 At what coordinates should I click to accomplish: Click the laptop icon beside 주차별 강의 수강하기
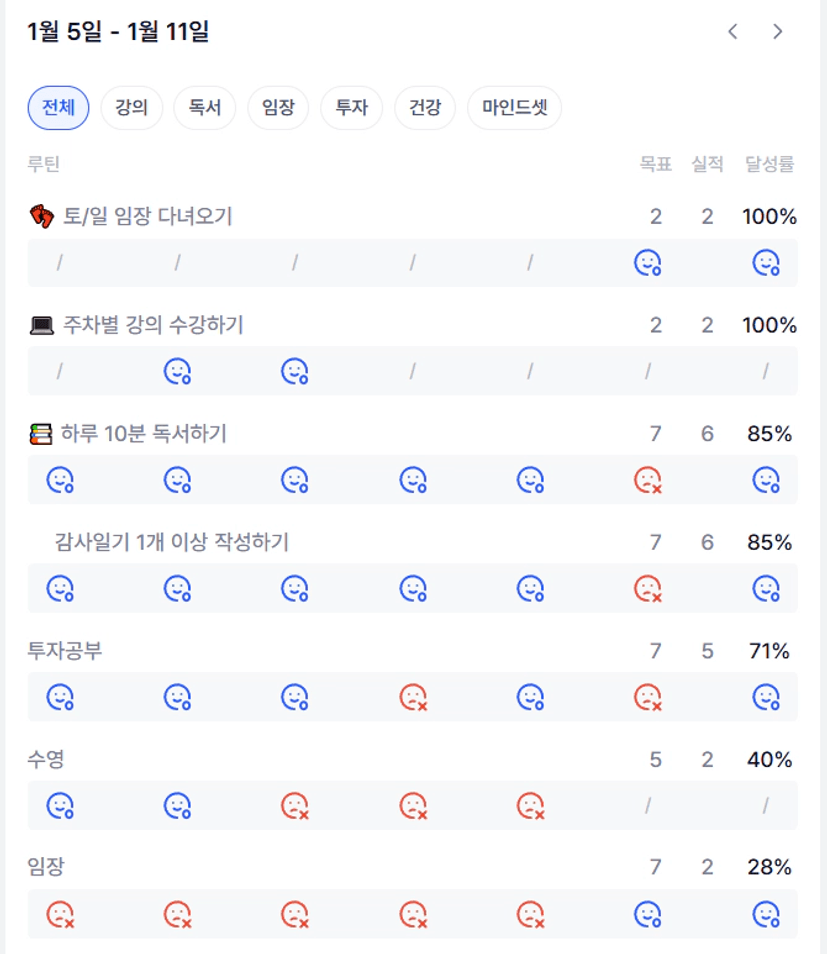pyautogui.click(x=41, y=325)
